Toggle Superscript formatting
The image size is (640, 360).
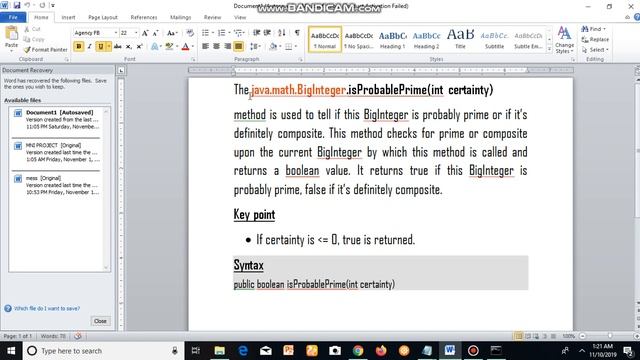(x=139, y=47)
